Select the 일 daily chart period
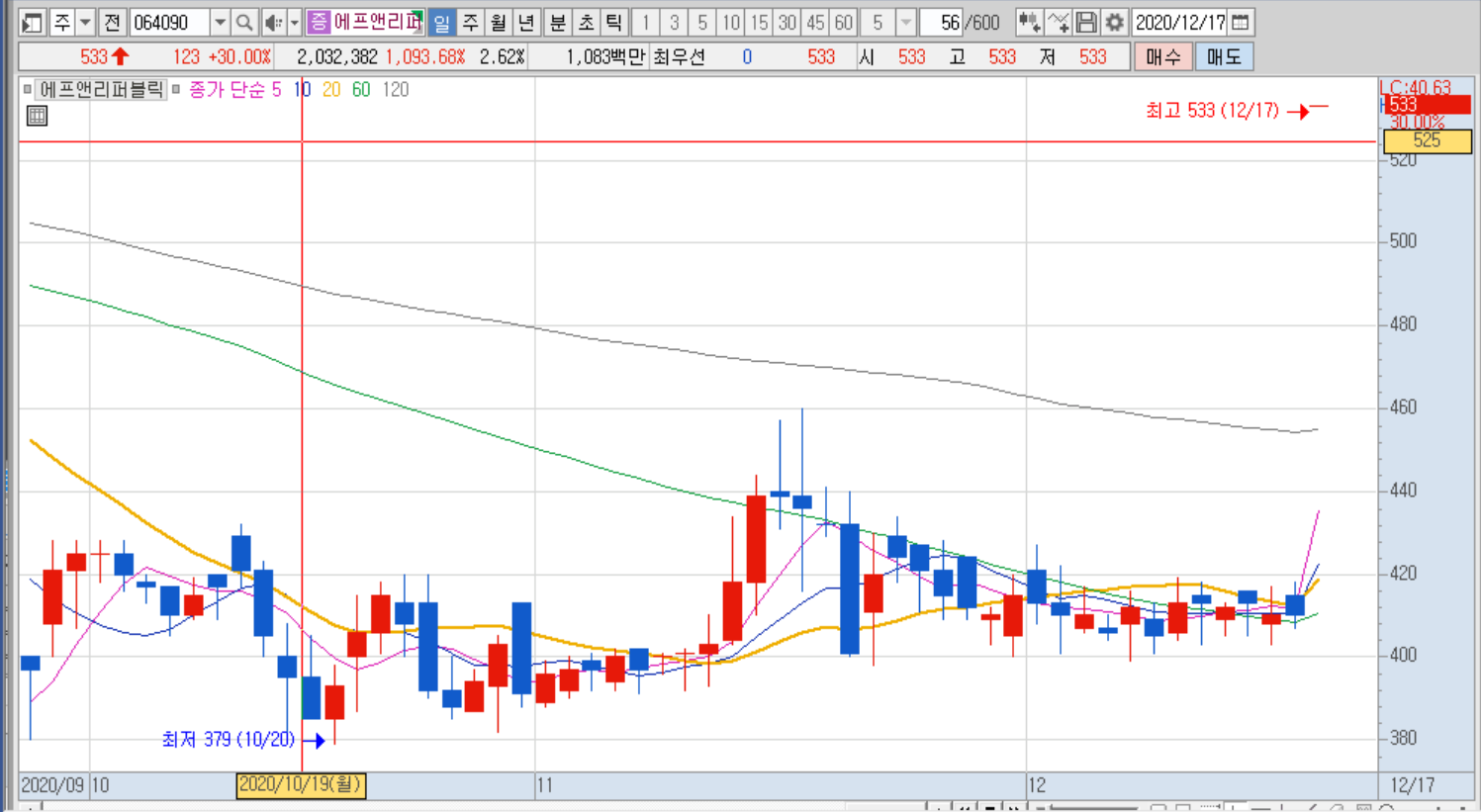This screenshot has width=1481, height=812. pos(441,22)
